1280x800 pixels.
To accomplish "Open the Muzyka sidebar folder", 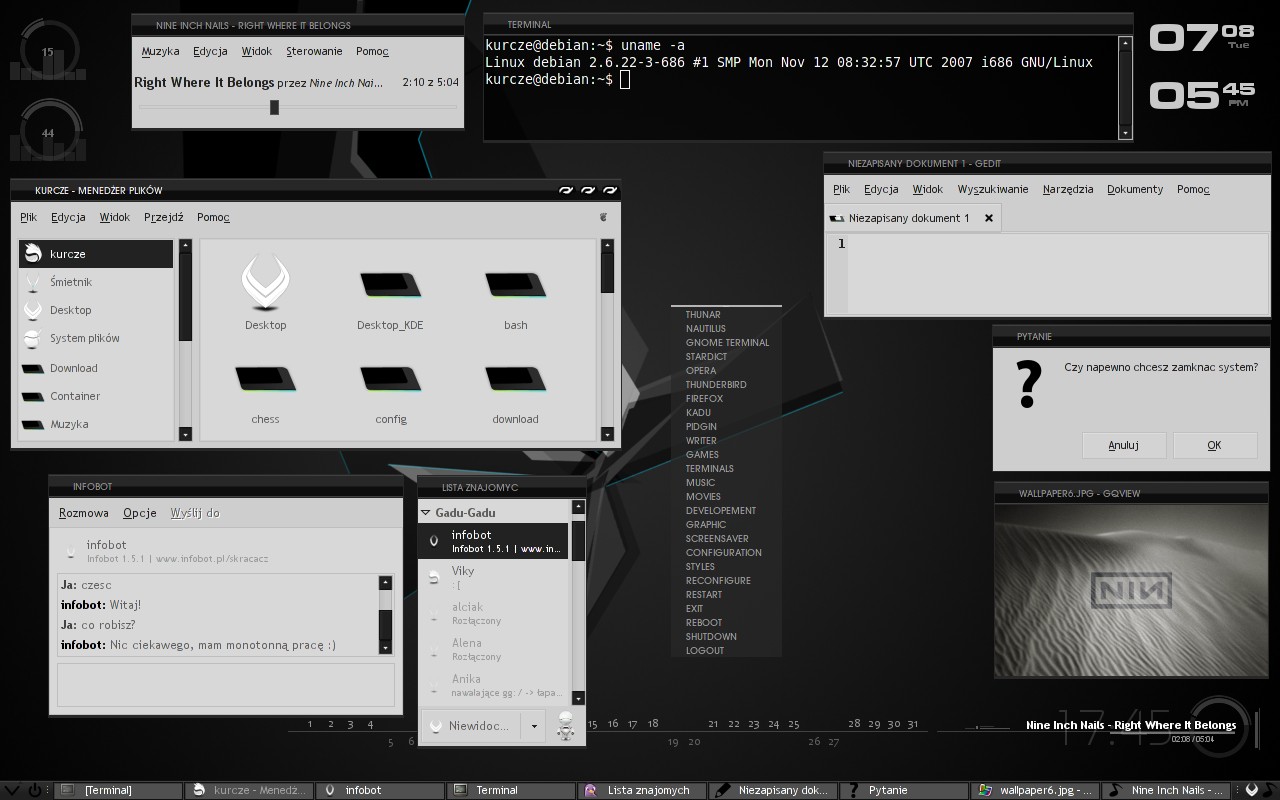I will (x=96, y=424).
